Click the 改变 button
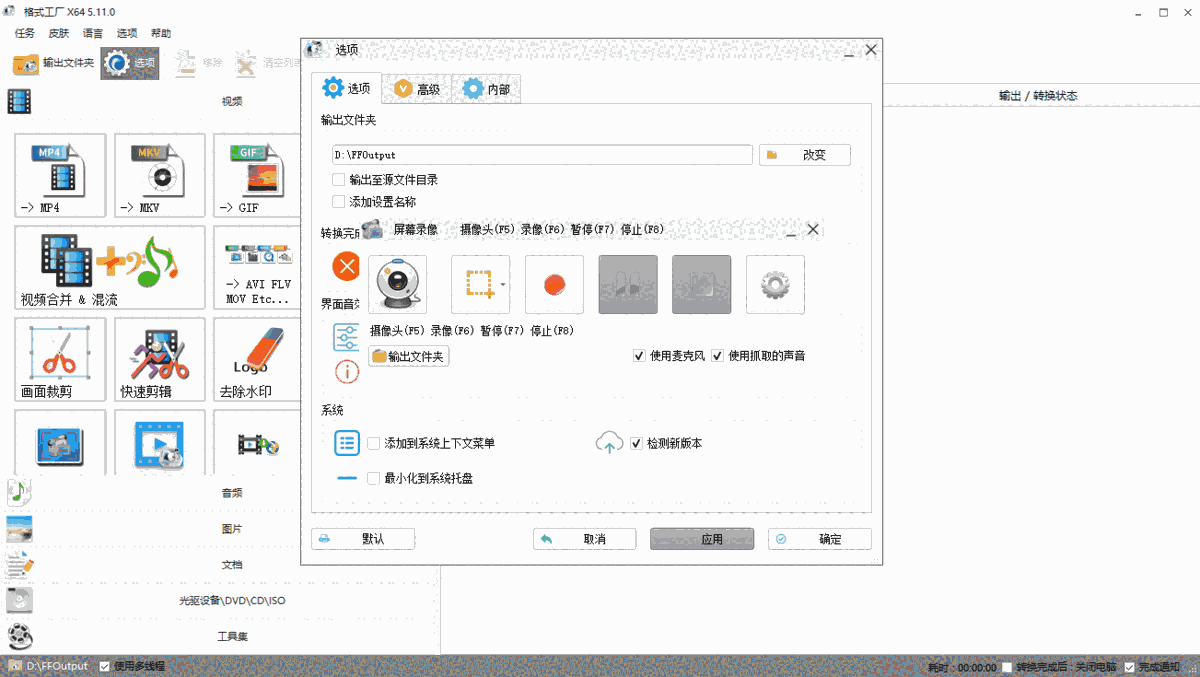The width and height of the screenshot is (1200, 677). point(805,155)
